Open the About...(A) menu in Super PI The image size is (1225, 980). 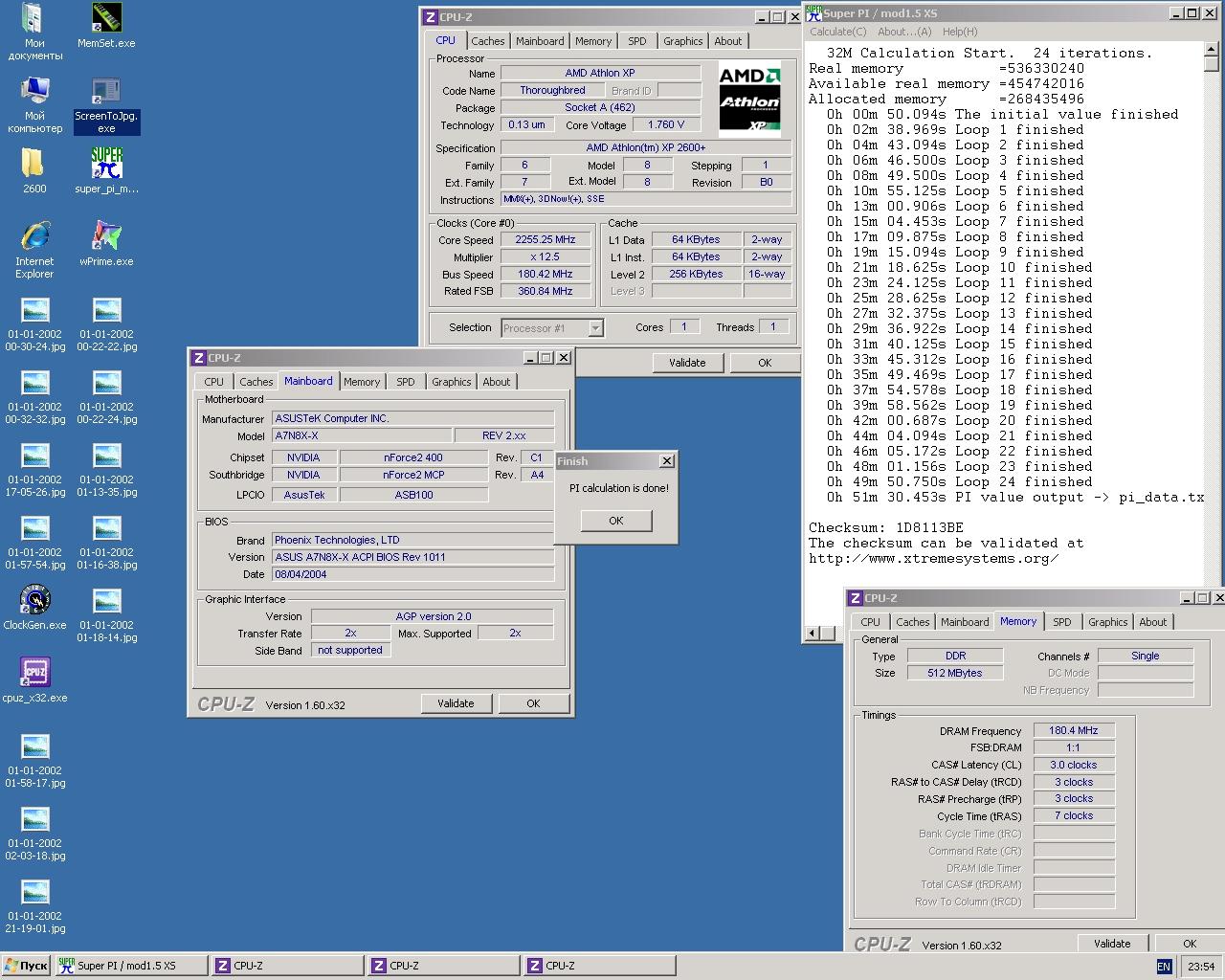(x=904, y=32)
